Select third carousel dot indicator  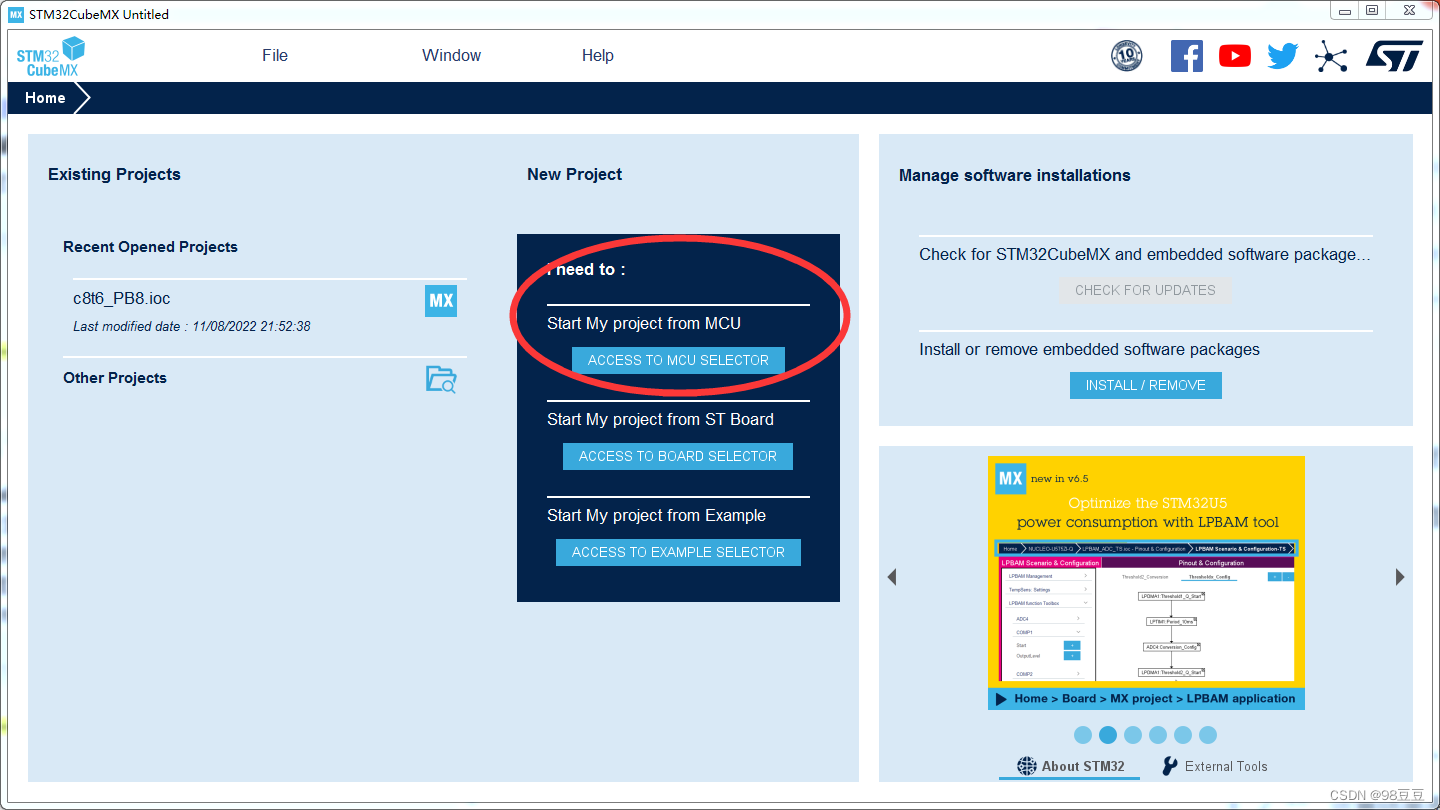(1133, 735)
